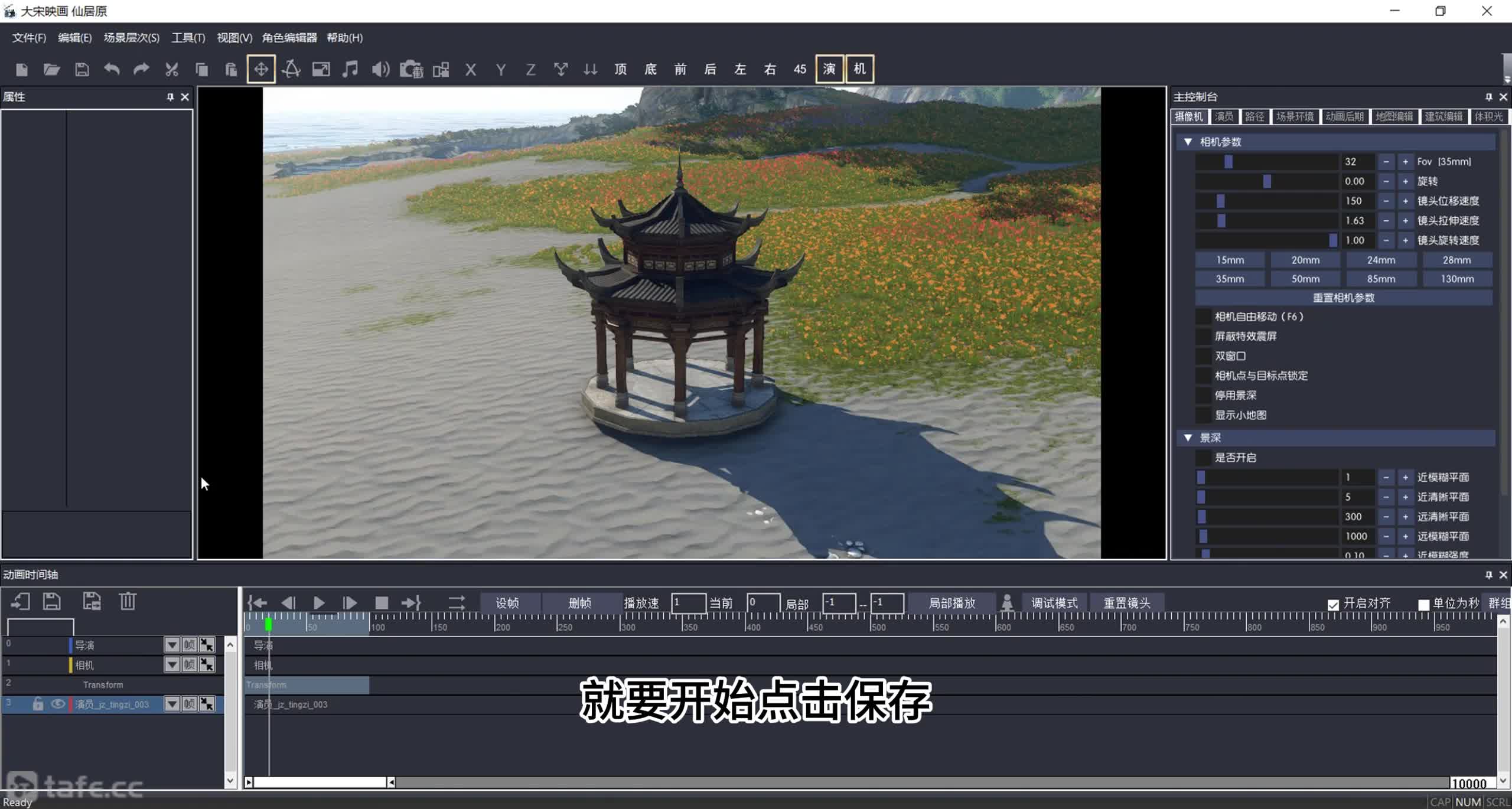Select the Move tool icon
The width and height of the screenshot is (1512, 809).
click(x=261, y=69)
